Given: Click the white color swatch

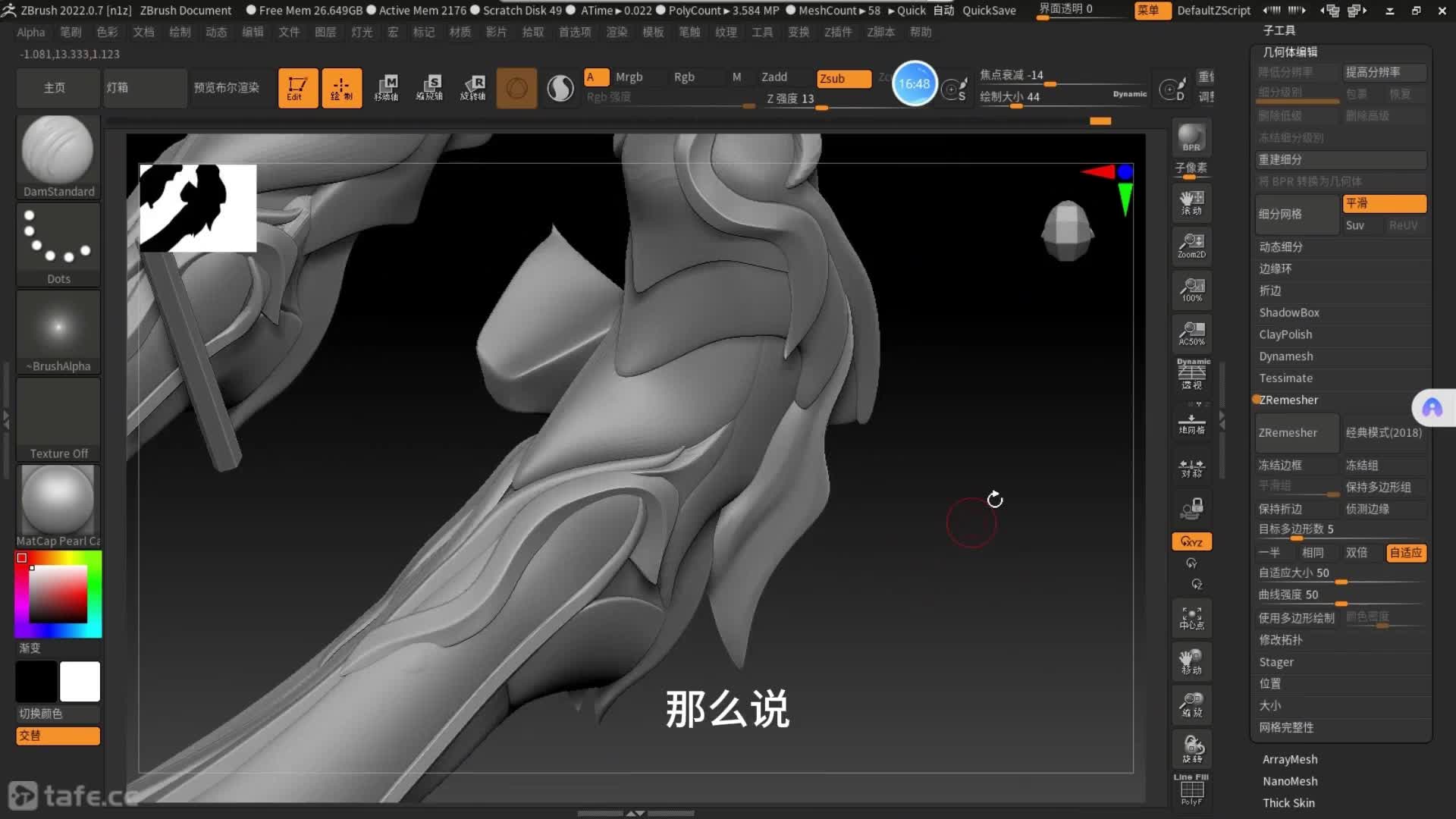Looking at the screenshot, I should click(x=80, y=680).
